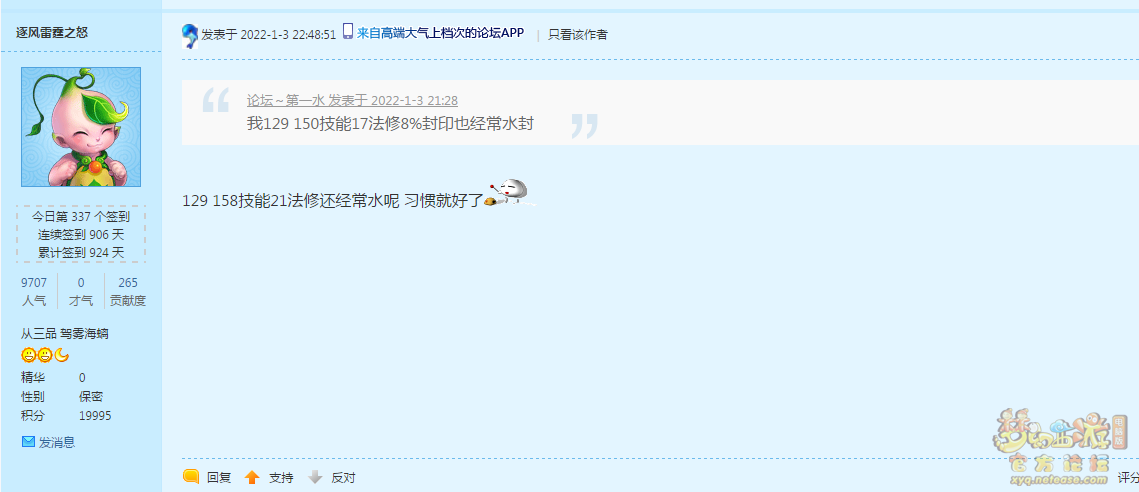The image size is (1139, 492).
Task: Click the sweating emoticon in the post
Action: tap(510, 193)
